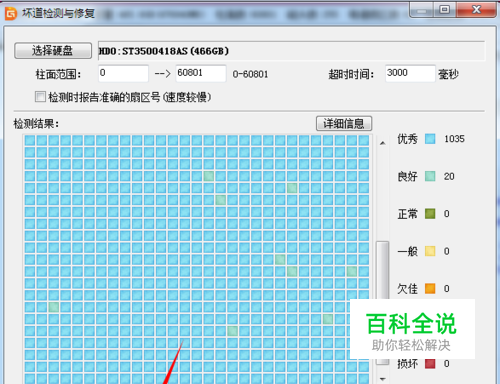Click the 优秀 count value 1035

click(x=454, y=139)
